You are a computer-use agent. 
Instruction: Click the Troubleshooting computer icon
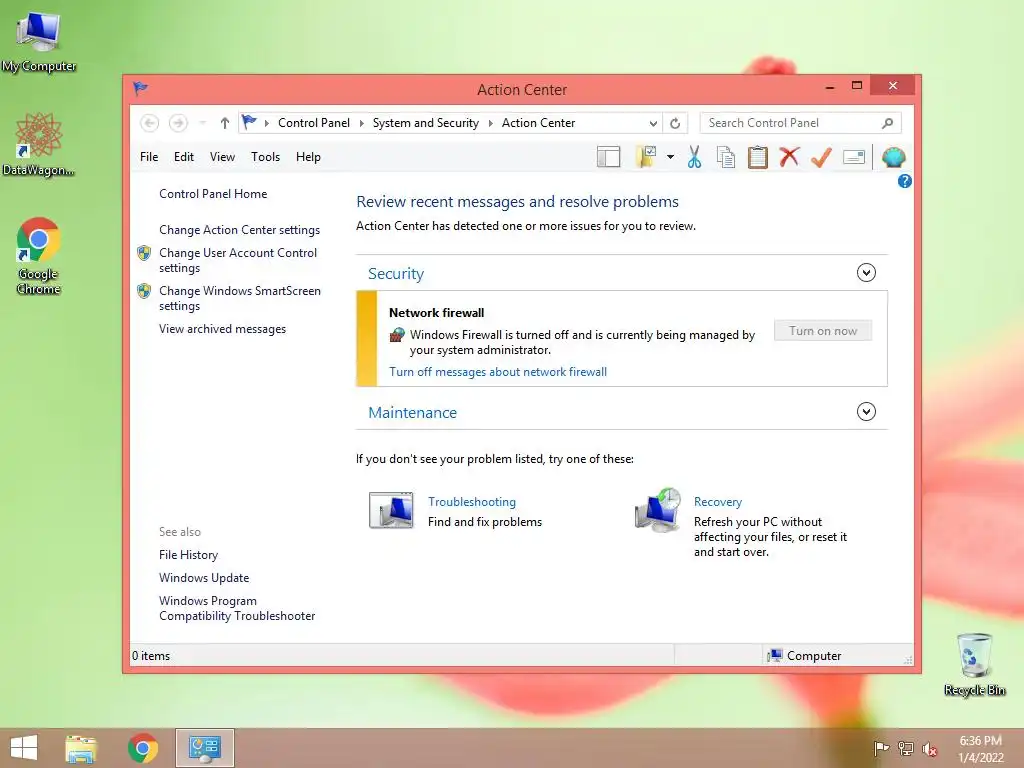tap(391, 509)
